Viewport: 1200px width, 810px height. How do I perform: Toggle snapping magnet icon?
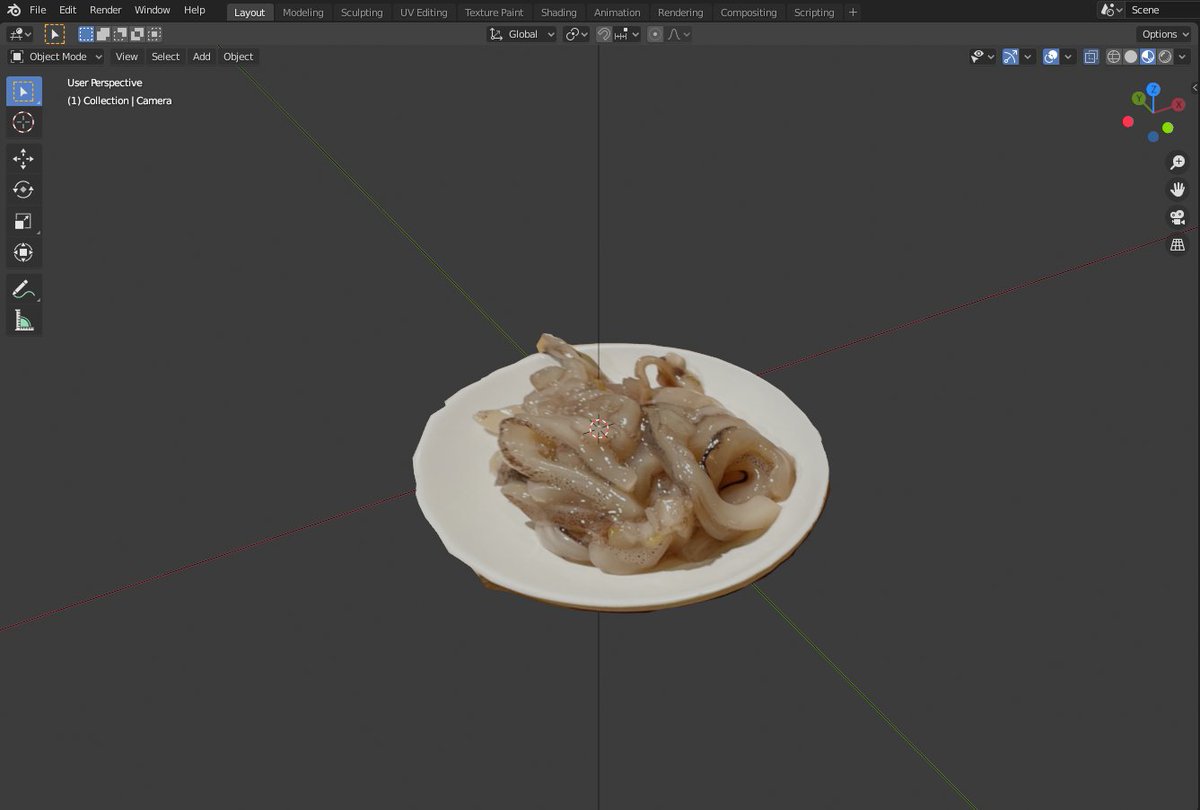pyautogui.click(x=604, y=34)
